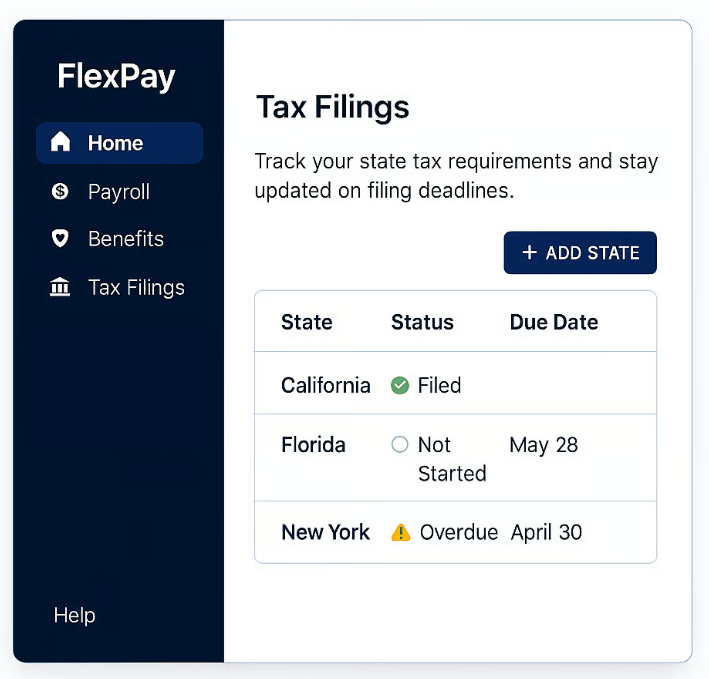
Task: Open the Help link
Action: pos(75,615)
